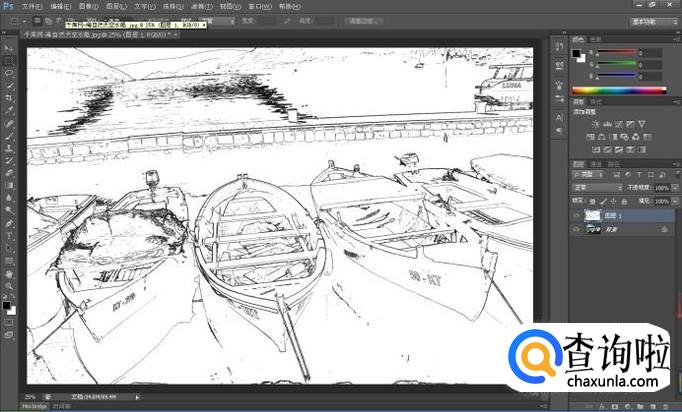Open Adjustments panel flyout menu
The height and width of the screenshot is (412, 682).
[677, 101]
